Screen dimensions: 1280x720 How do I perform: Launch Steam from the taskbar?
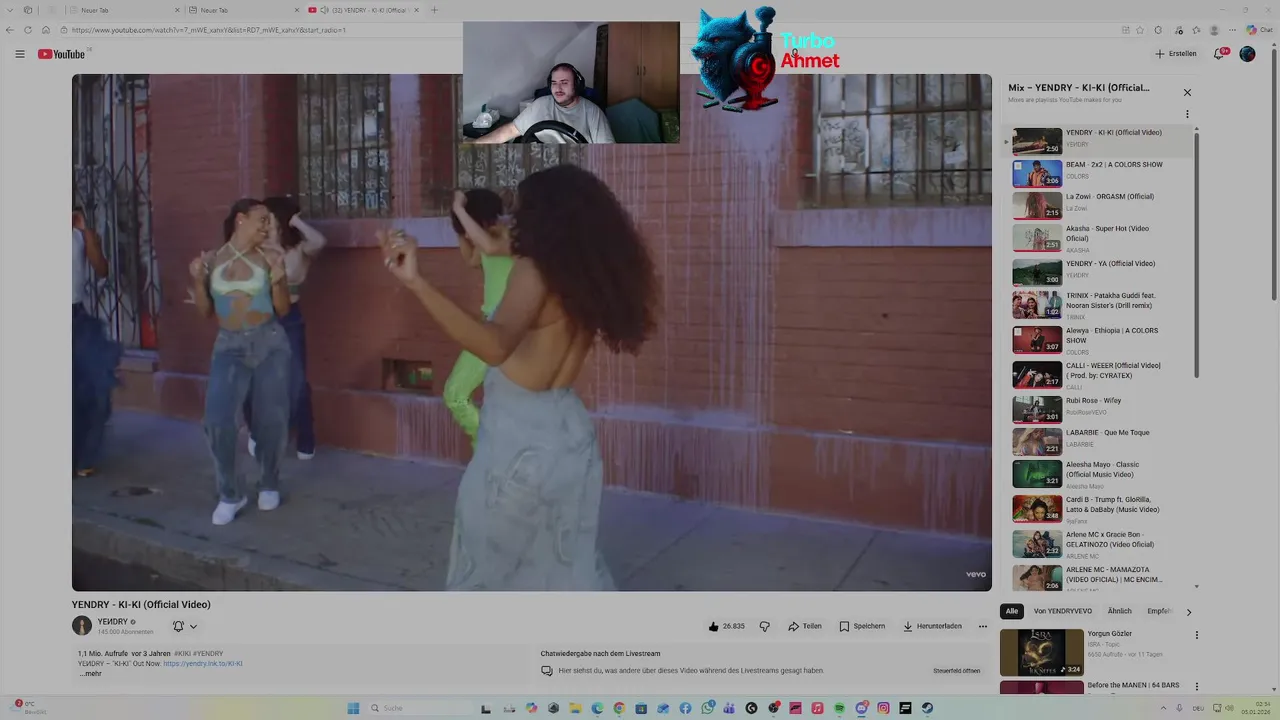point(927,708)
